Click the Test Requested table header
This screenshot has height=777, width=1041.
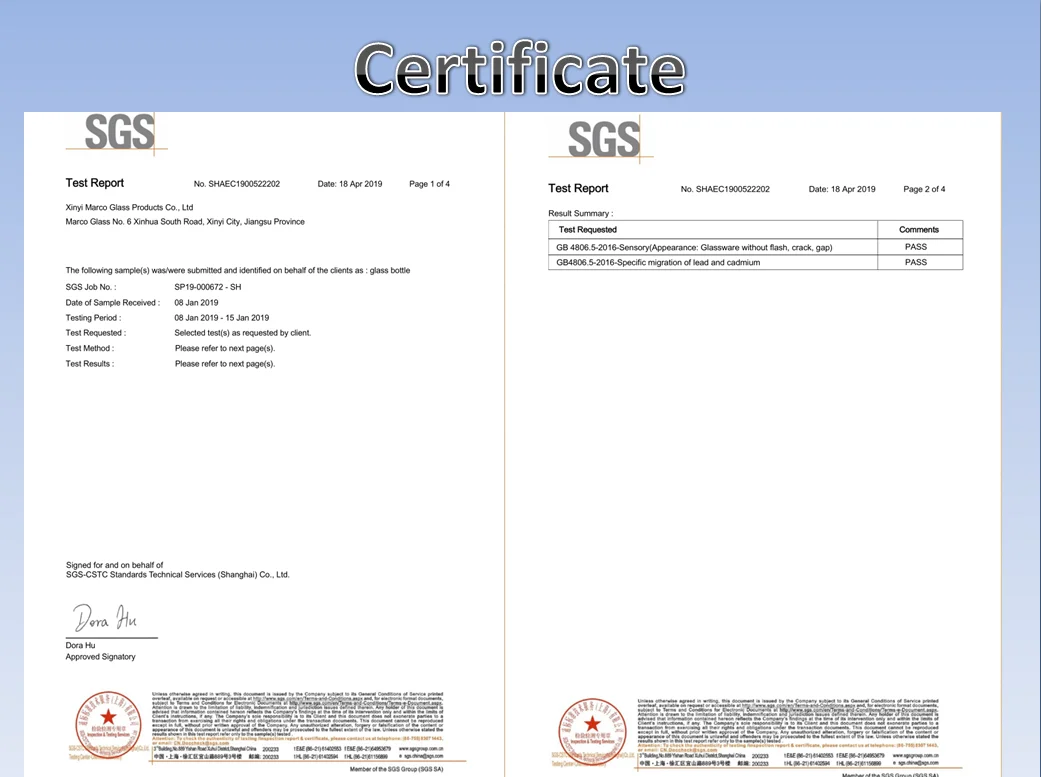coord(588,229)
